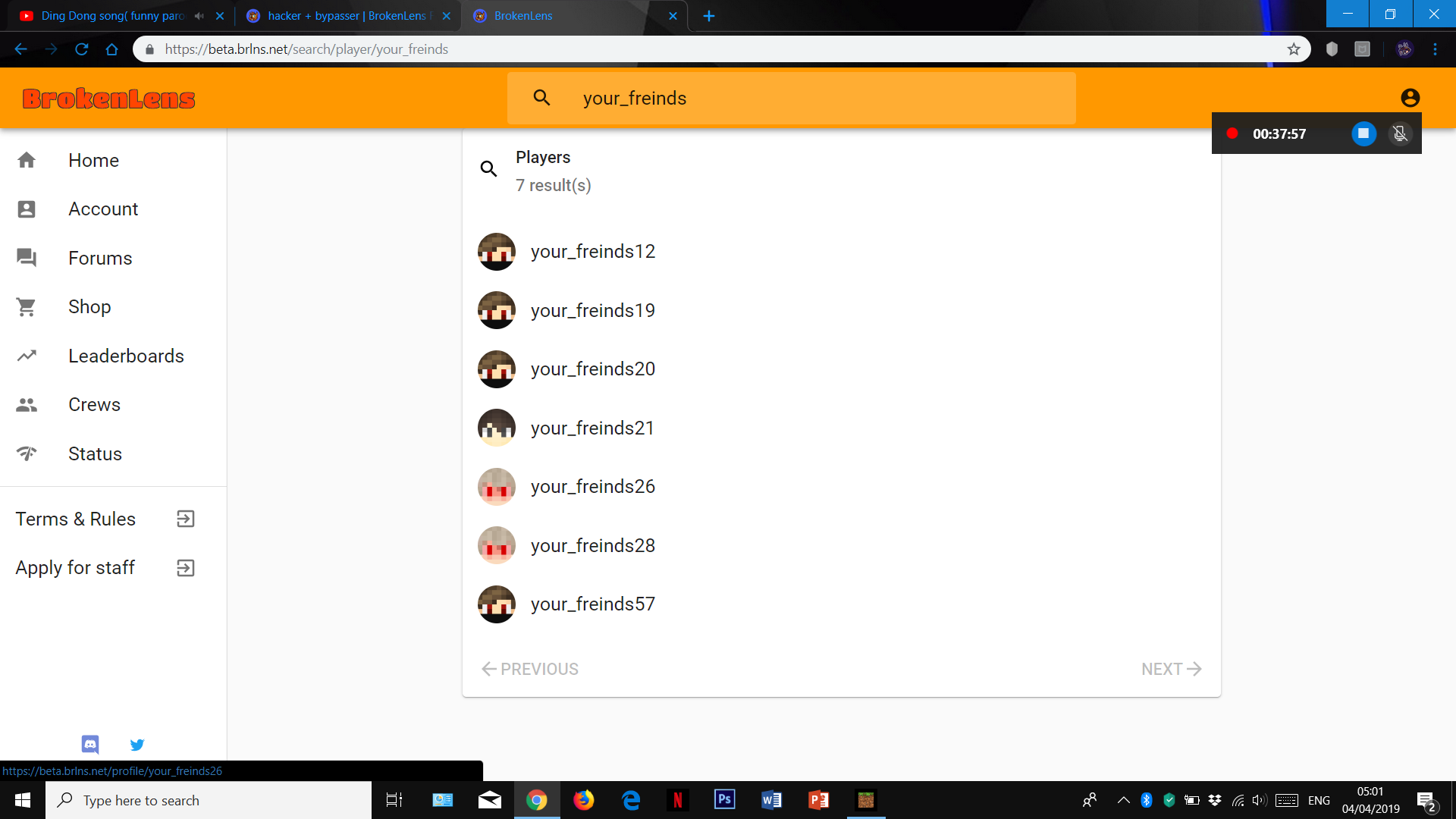1456x819 pixels.
Task: Click the search magnifier in the orange search bar
Action: coord(541,98)
